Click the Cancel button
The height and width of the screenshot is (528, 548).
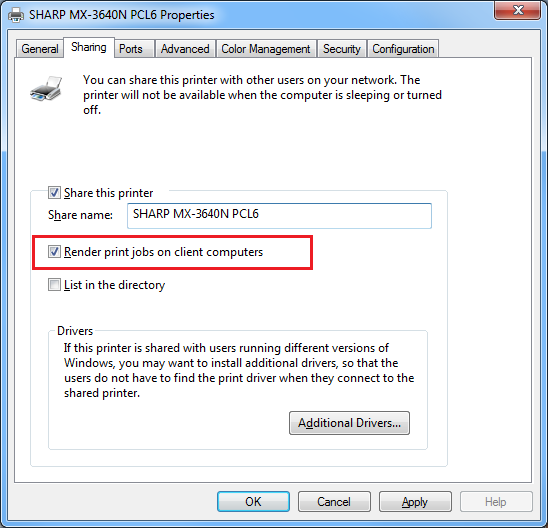click(x=334, y=501)
